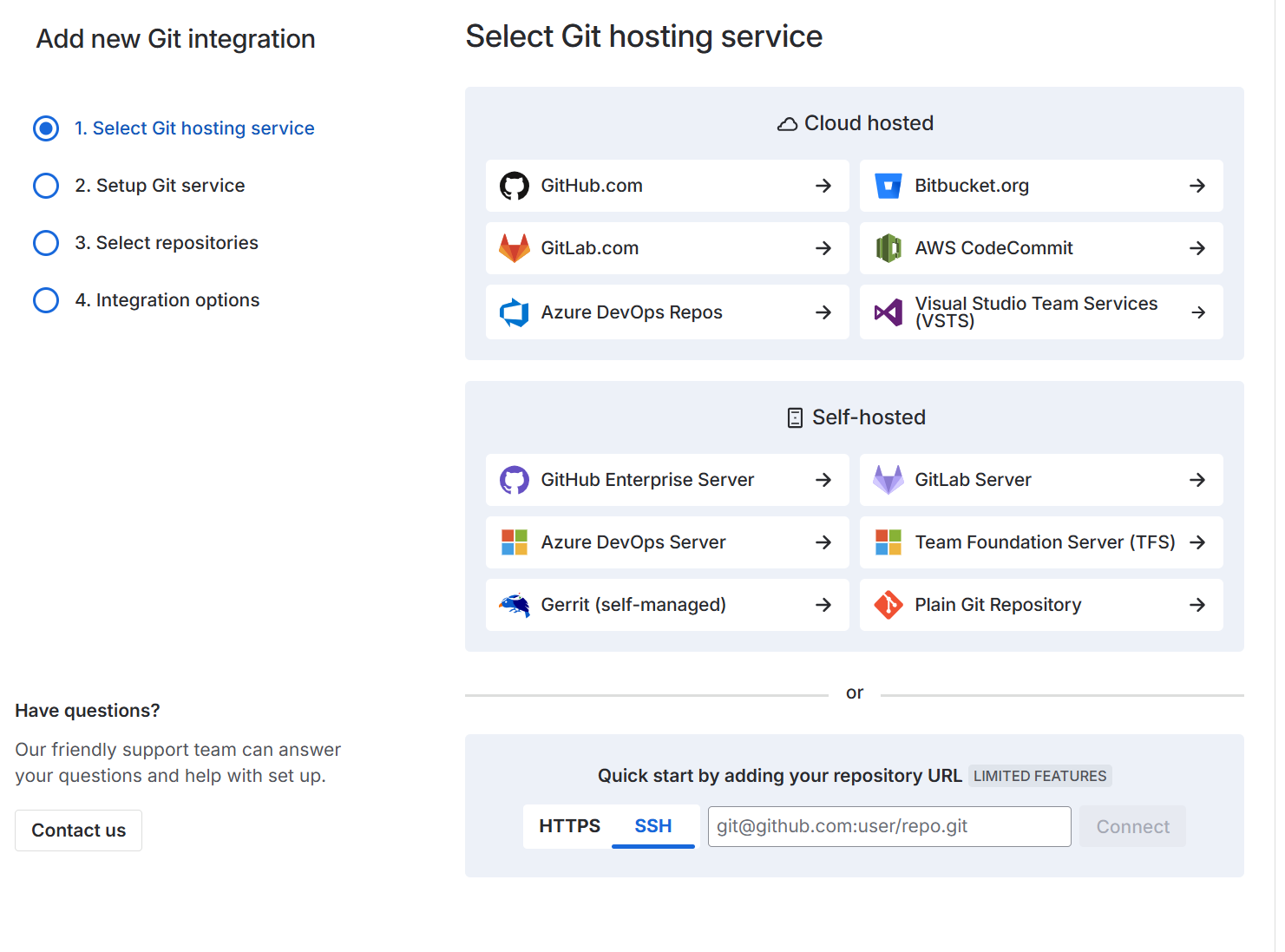Switch to the HTTPS tab
This screenshot has width=1285, height=952.
click(569, 826)
